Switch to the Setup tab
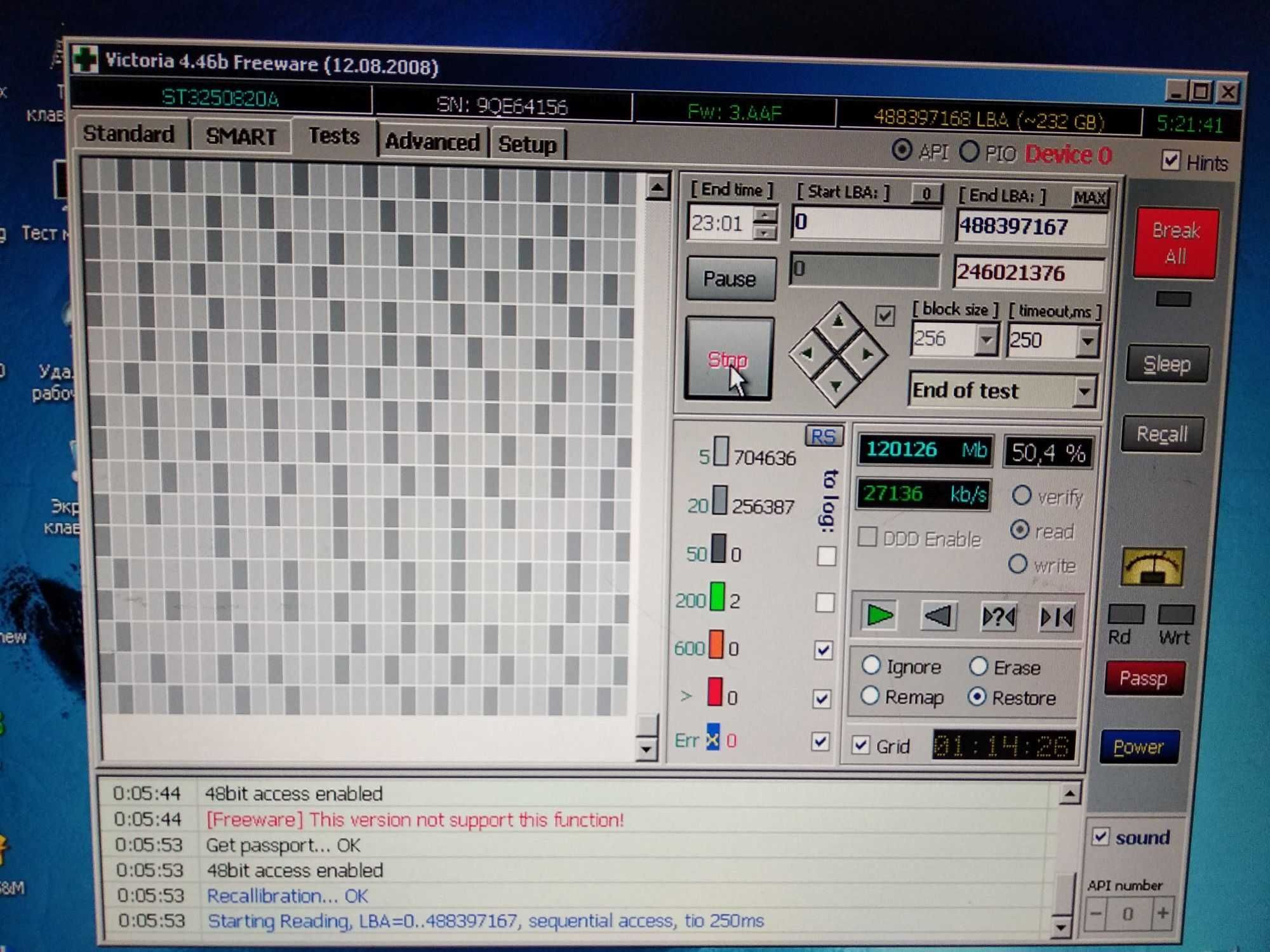Screen dimensions: 1270x952 (x=527, y=144)
